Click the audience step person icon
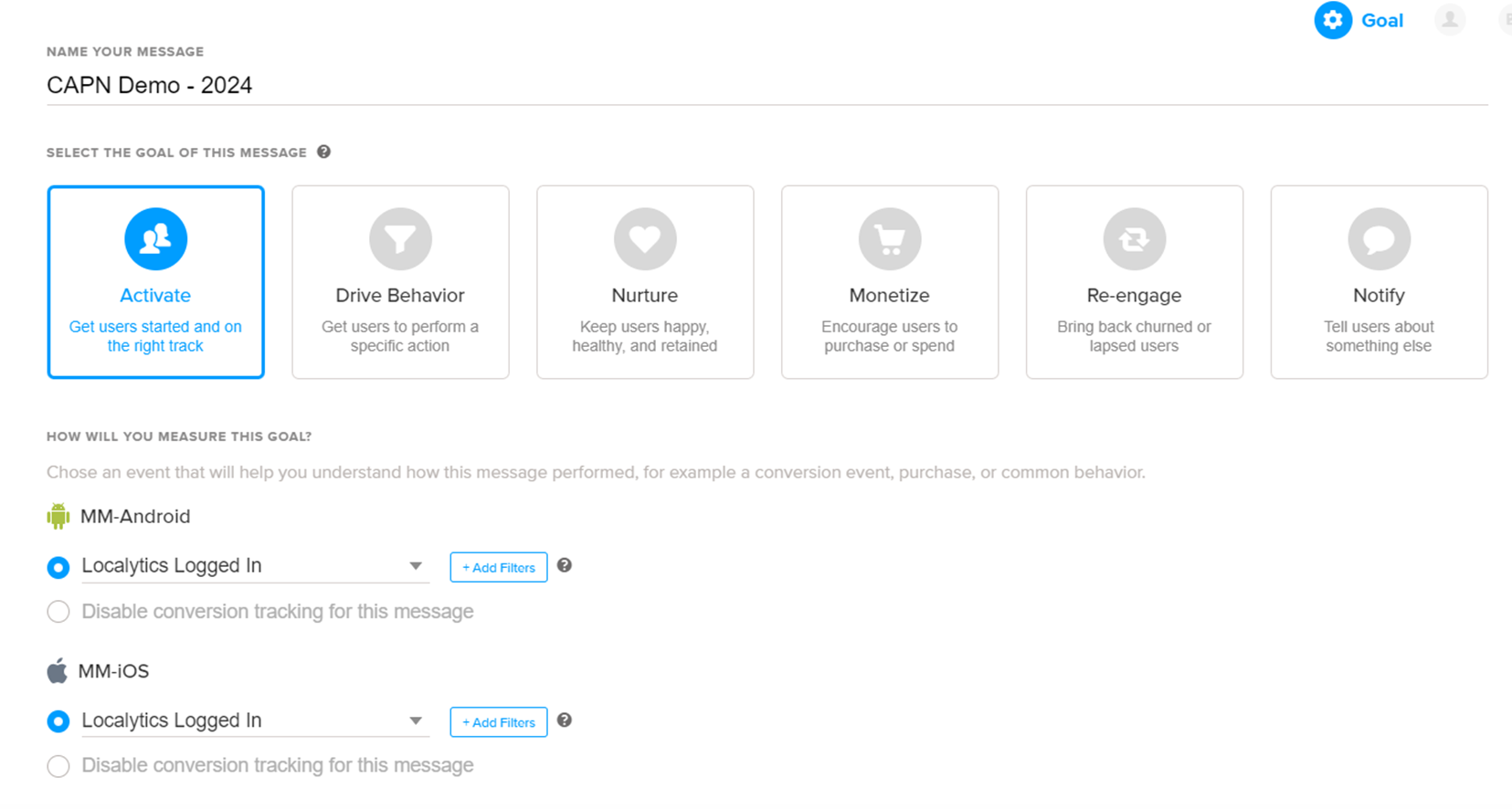The width and height of the screenshot is (1512, 809). pos(1449,20)
